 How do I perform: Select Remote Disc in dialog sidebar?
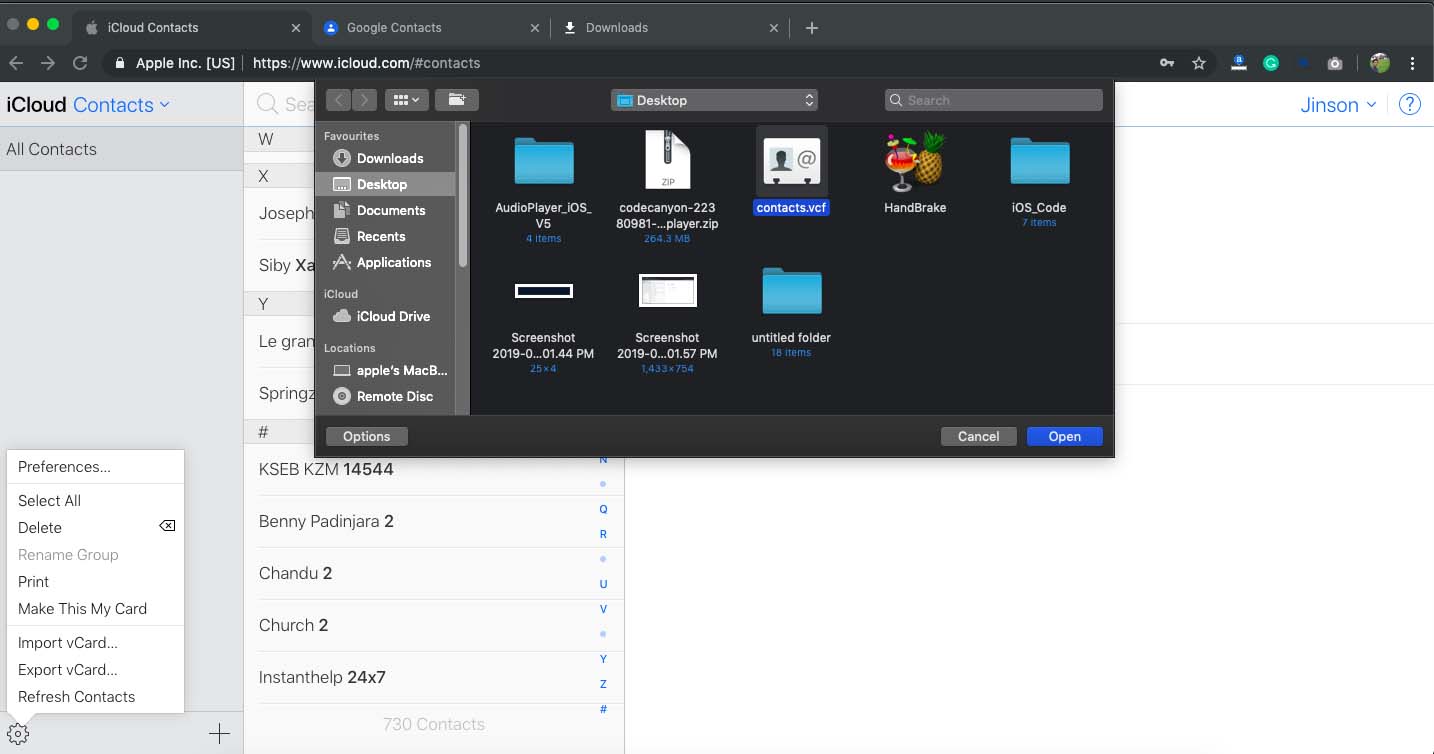click(386, 396)
